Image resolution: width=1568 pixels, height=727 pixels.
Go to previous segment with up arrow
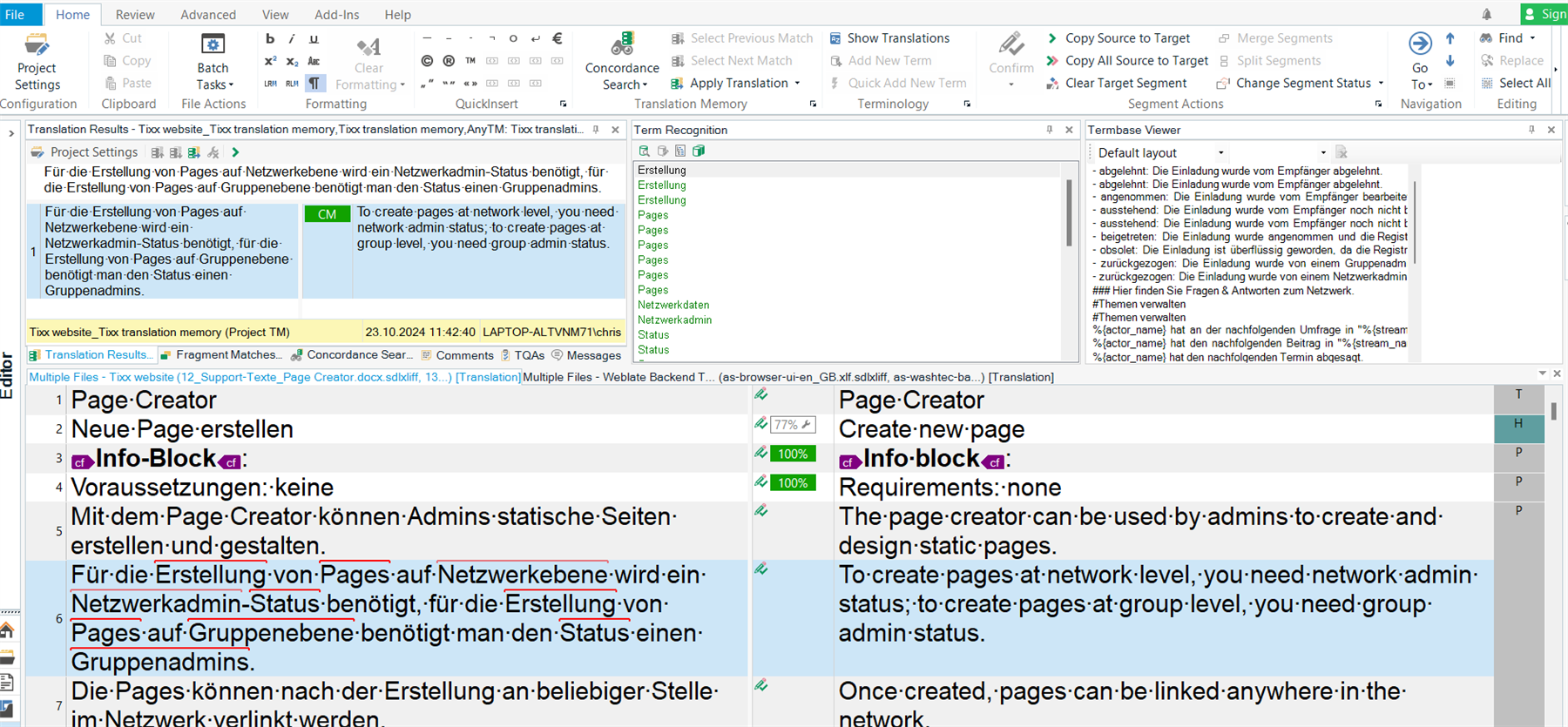(1450, 38)
